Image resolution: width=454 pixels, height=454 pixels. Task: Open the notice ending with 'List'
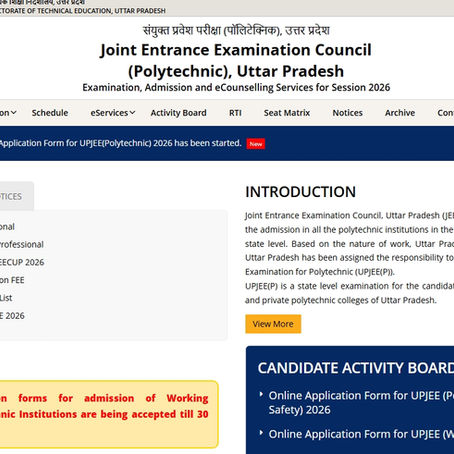tap(6, 298)
